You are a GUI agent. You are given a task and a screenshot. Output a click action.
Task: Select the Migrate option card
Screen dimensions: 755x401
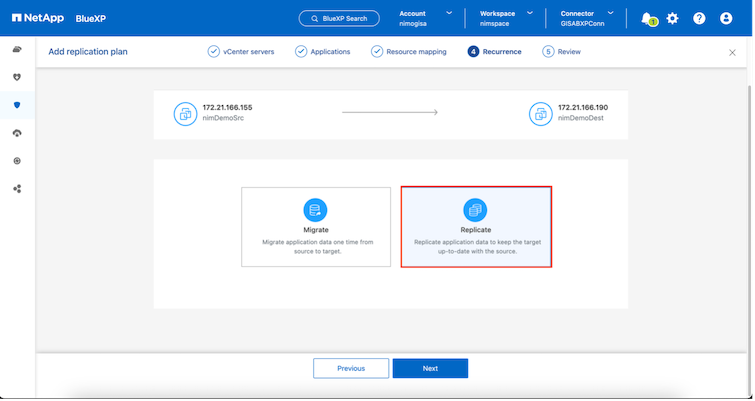316,227
